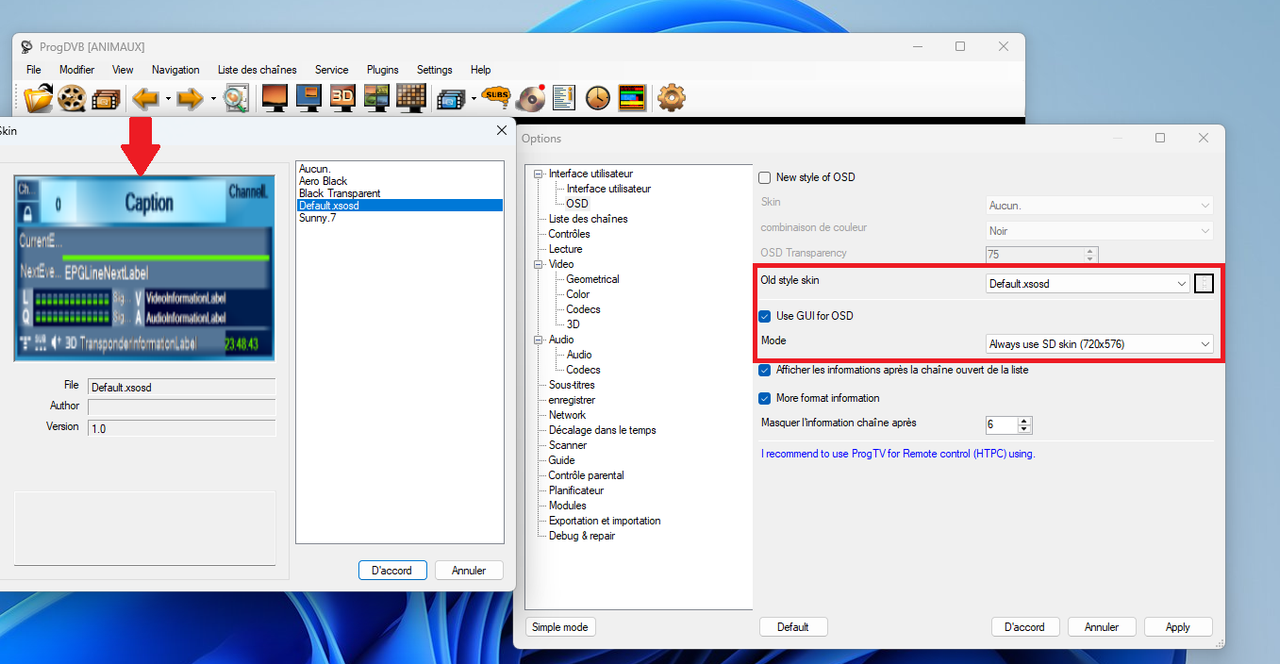Click Annuler in the Options dialog
Screen dimensions: 1280x664
point(1102,627)
